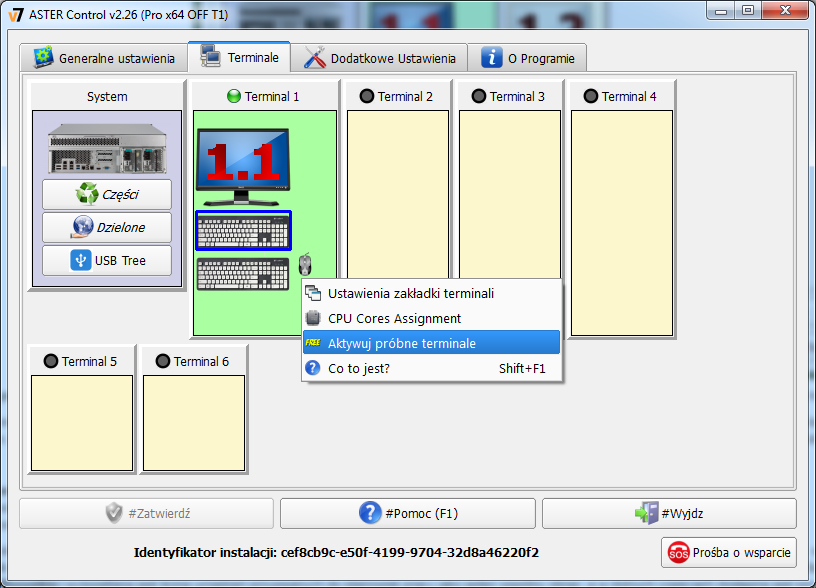The height and width of the screenshot is (588, 816).
Task: Select the blue-highlighted keyboard in Terminal 1
Action: pos(243,231)
